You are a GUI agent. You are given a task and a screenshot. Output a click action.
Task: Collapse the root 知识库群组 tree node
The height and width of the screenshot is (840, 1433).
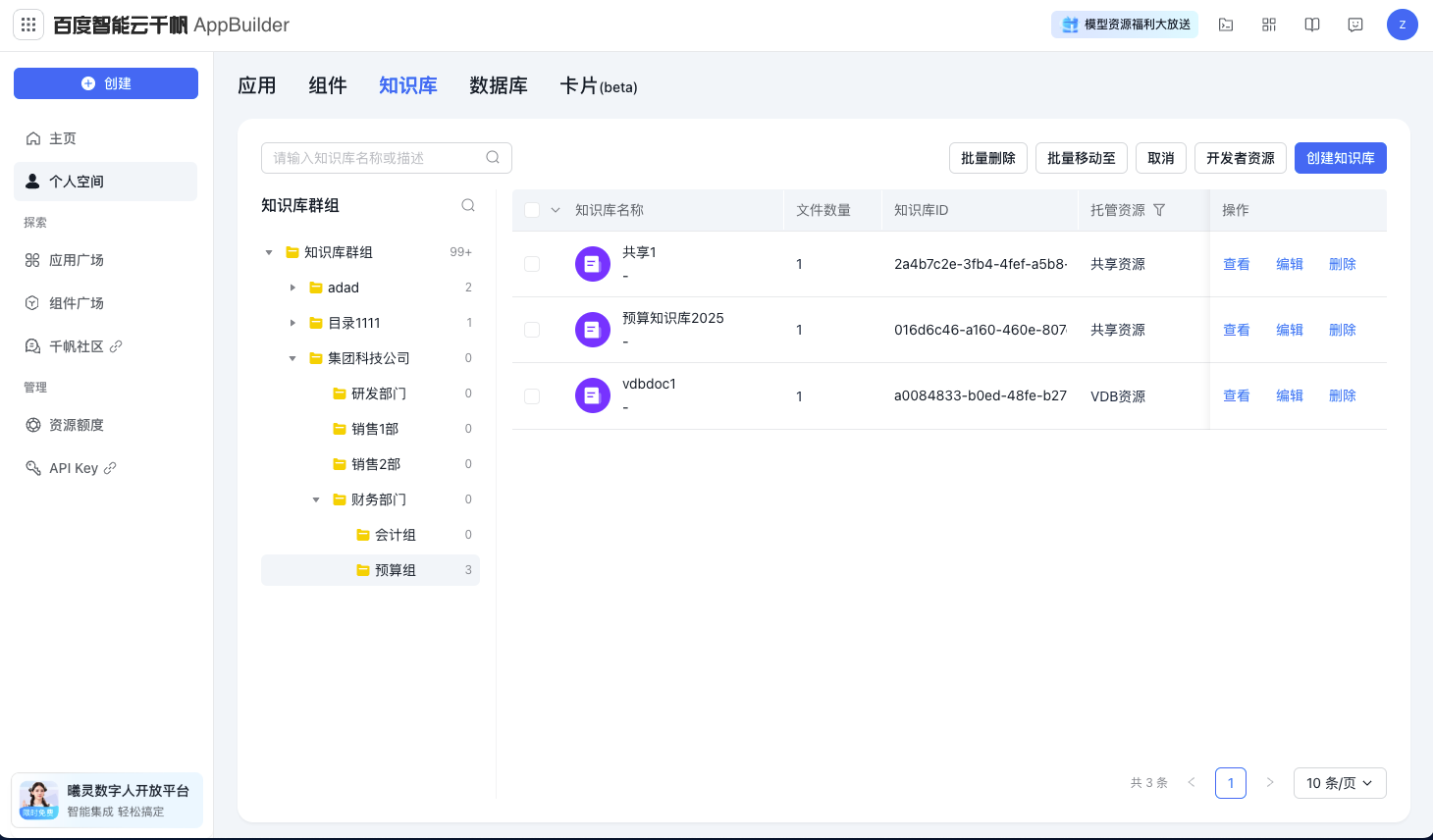pyautogui.click(x=269, y=252)
